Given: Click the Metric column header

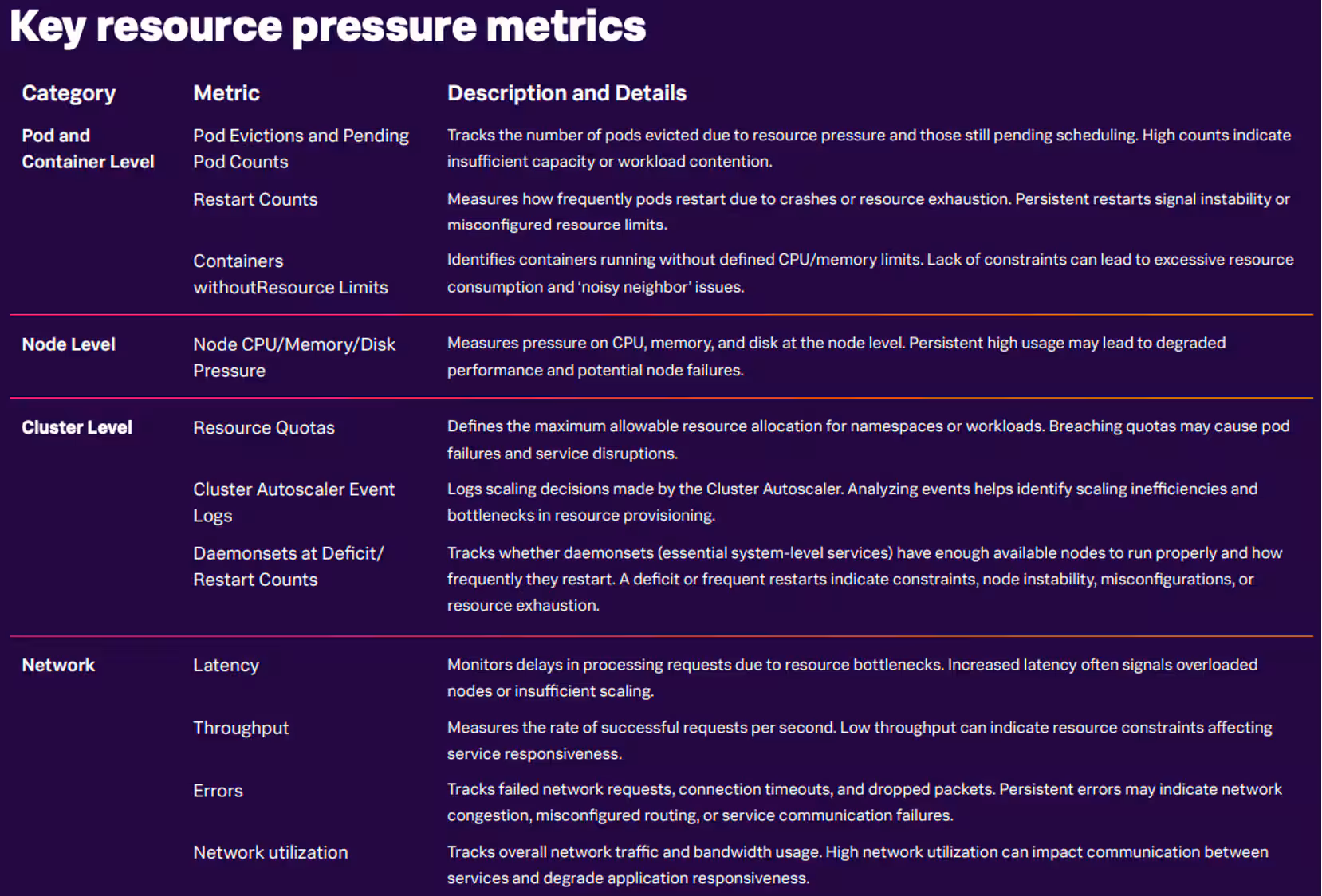Looking at the screenshot, I should click(226, 93).
